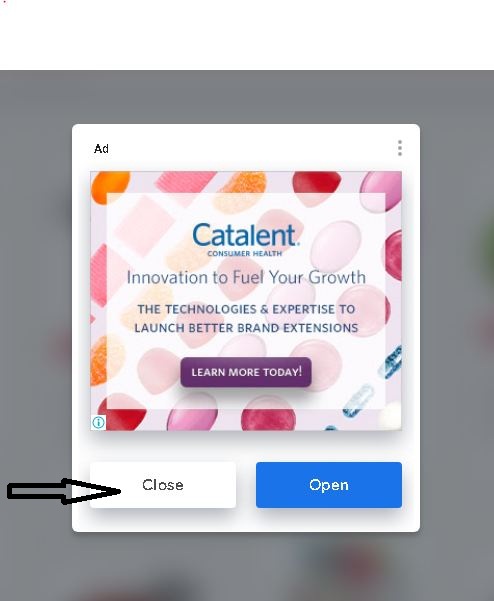Click the blank white area above the overlay

coord(247,34)
